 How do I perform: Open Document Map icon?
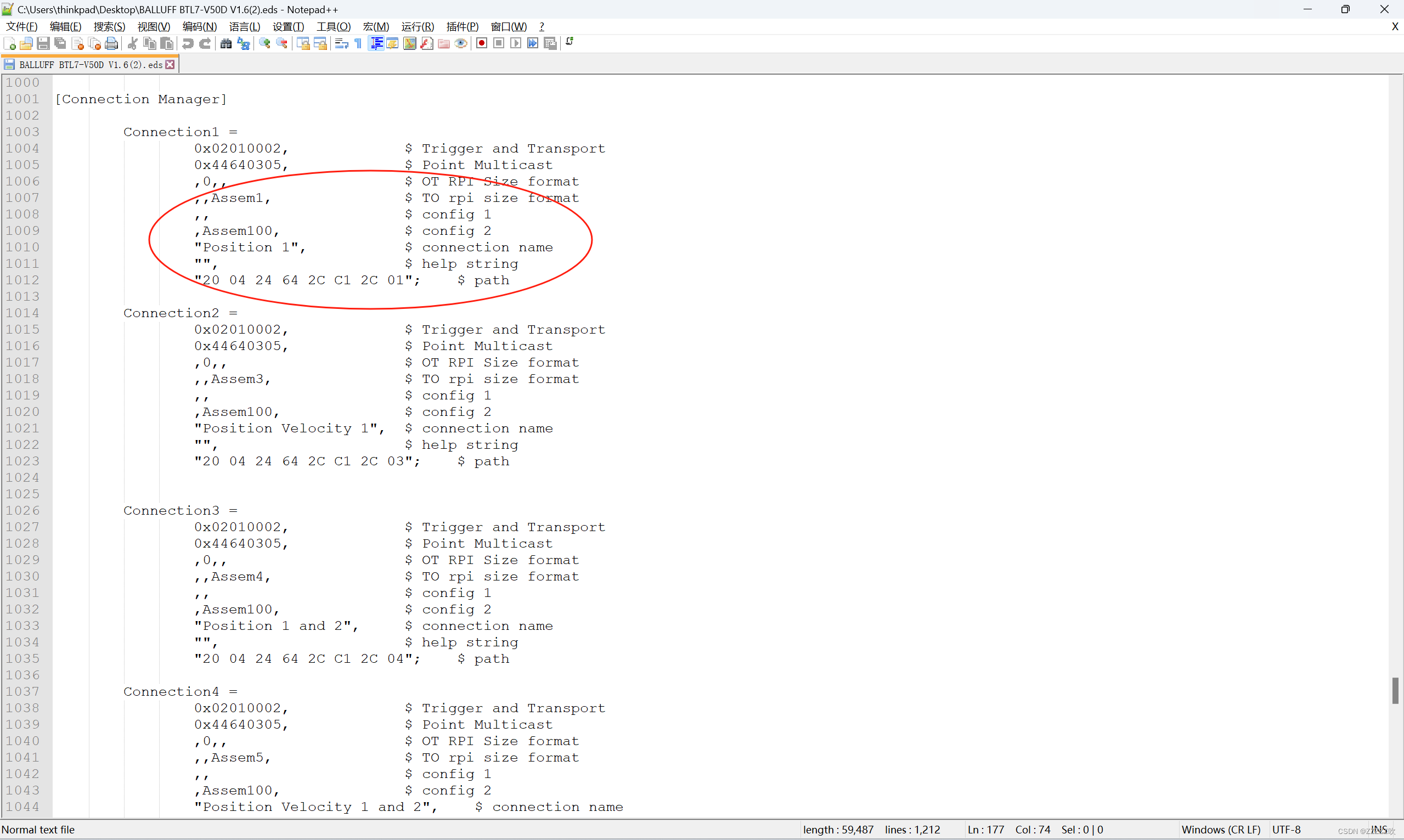(x=410, y=43)
